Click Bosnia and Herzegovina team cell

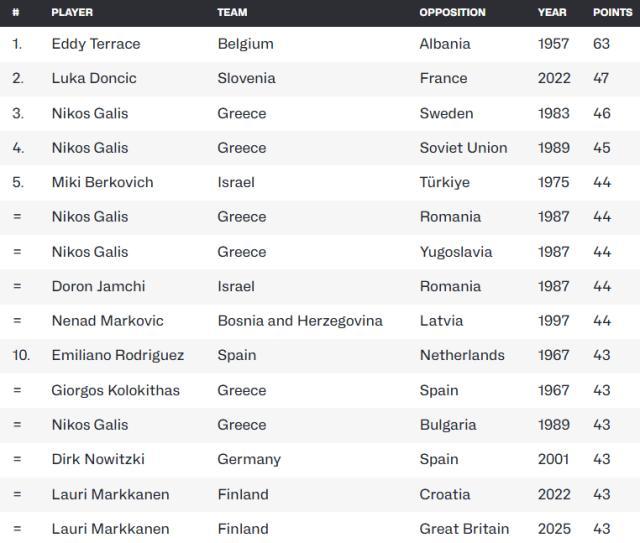tap(300, 321)
